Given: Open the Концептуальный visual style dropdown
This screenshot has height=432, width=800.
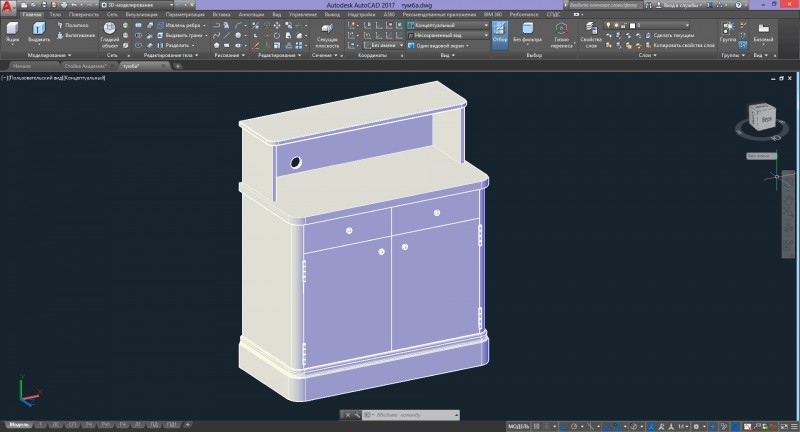Looking at the screenshot, I should [x=448, y=25].
